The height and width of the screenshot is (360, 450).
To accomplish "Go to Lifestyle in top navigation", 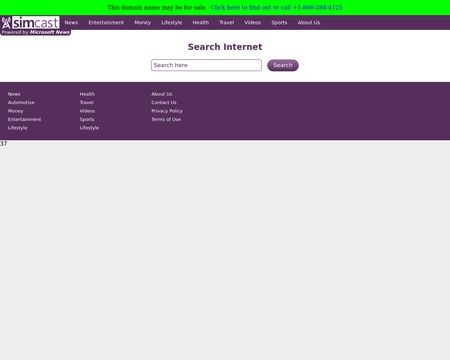I will [172, 23].
